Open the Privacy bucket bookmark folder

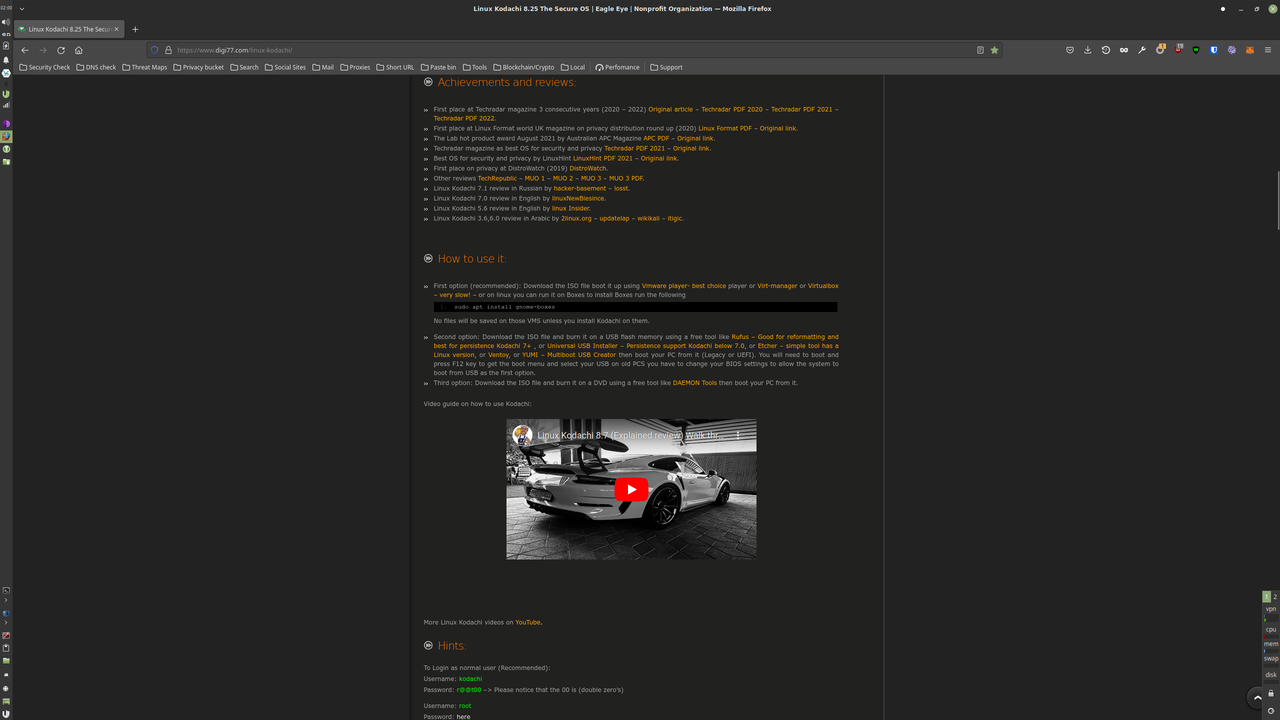click(198, 67)
